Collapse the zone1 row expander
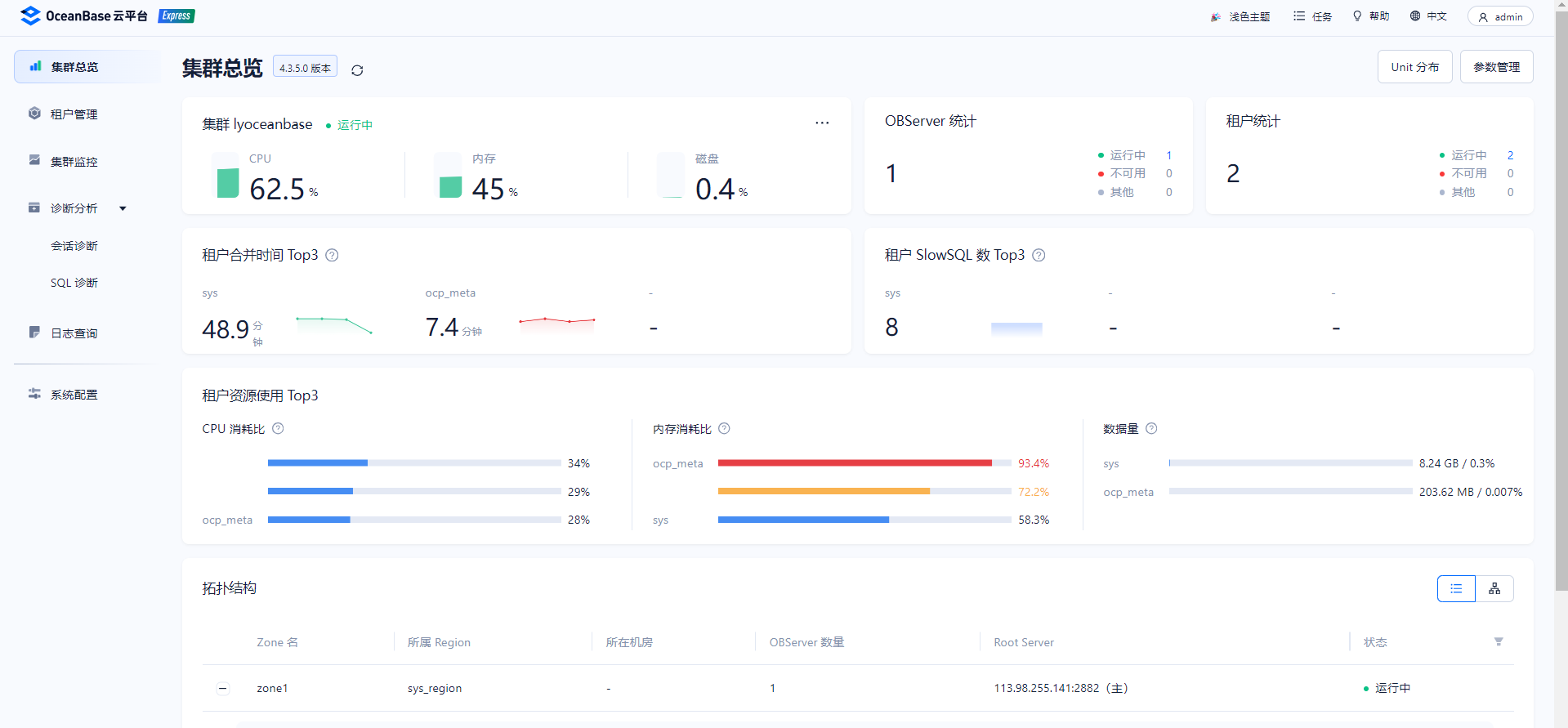The image size is (1568, 728). click(x=223, y=688)
